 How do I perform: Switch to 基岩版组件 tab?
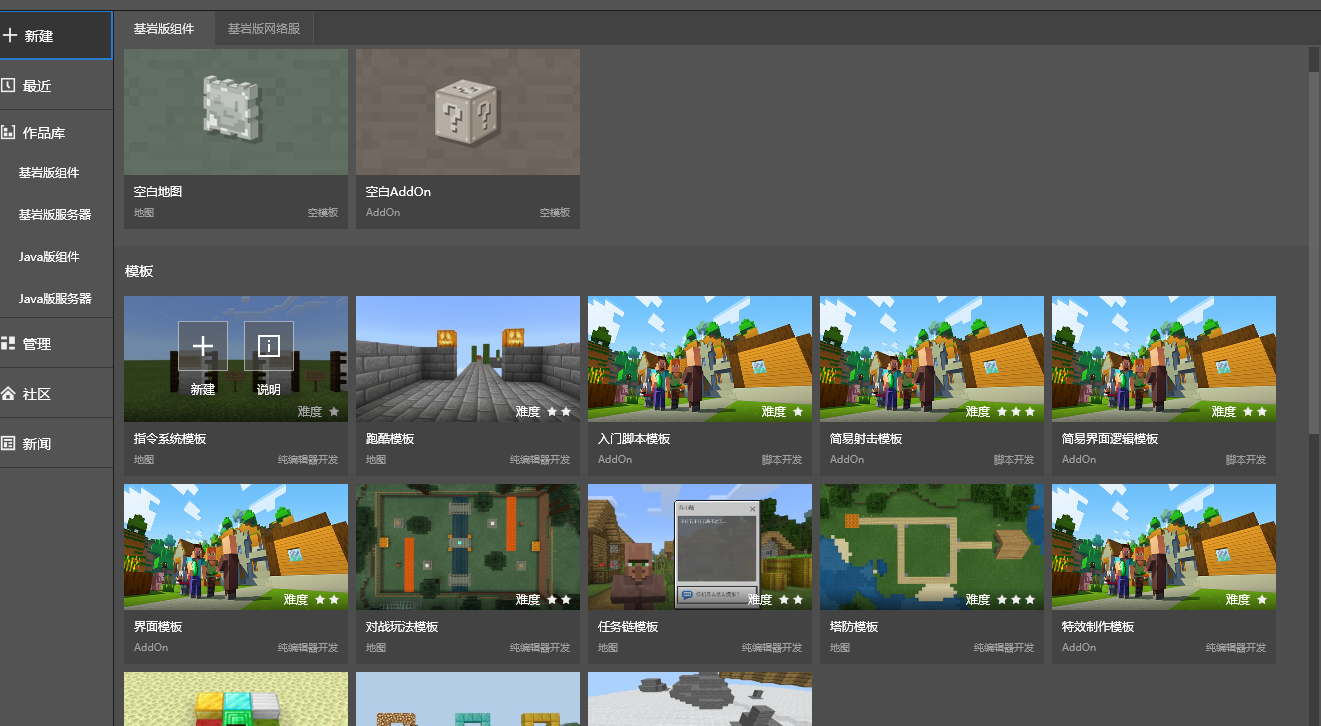click(164, 29)
